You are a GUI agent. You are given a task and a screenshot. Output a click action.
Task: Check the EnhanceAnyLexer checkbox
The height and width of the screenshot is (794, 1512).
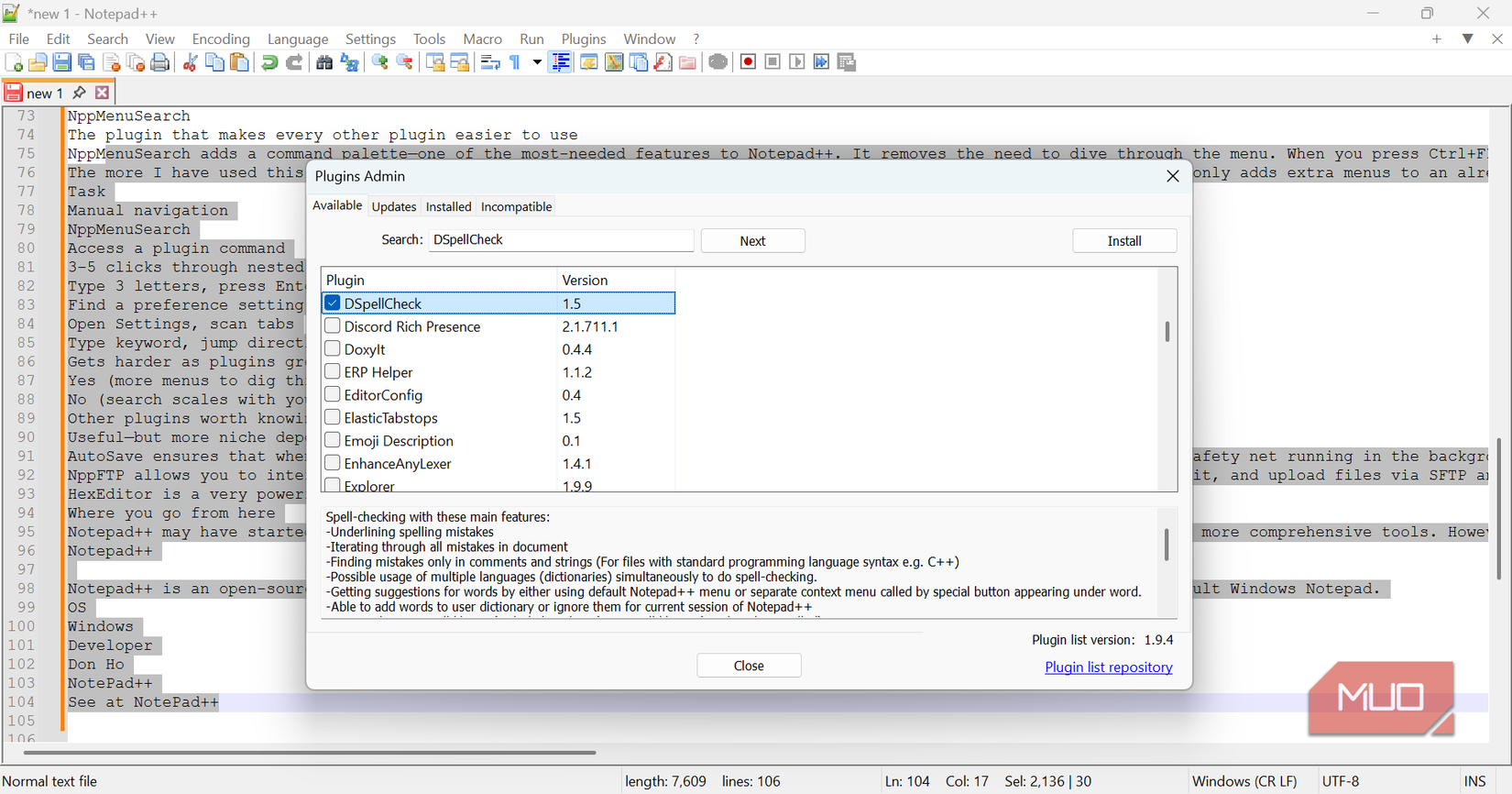click(x=333, y=464)
